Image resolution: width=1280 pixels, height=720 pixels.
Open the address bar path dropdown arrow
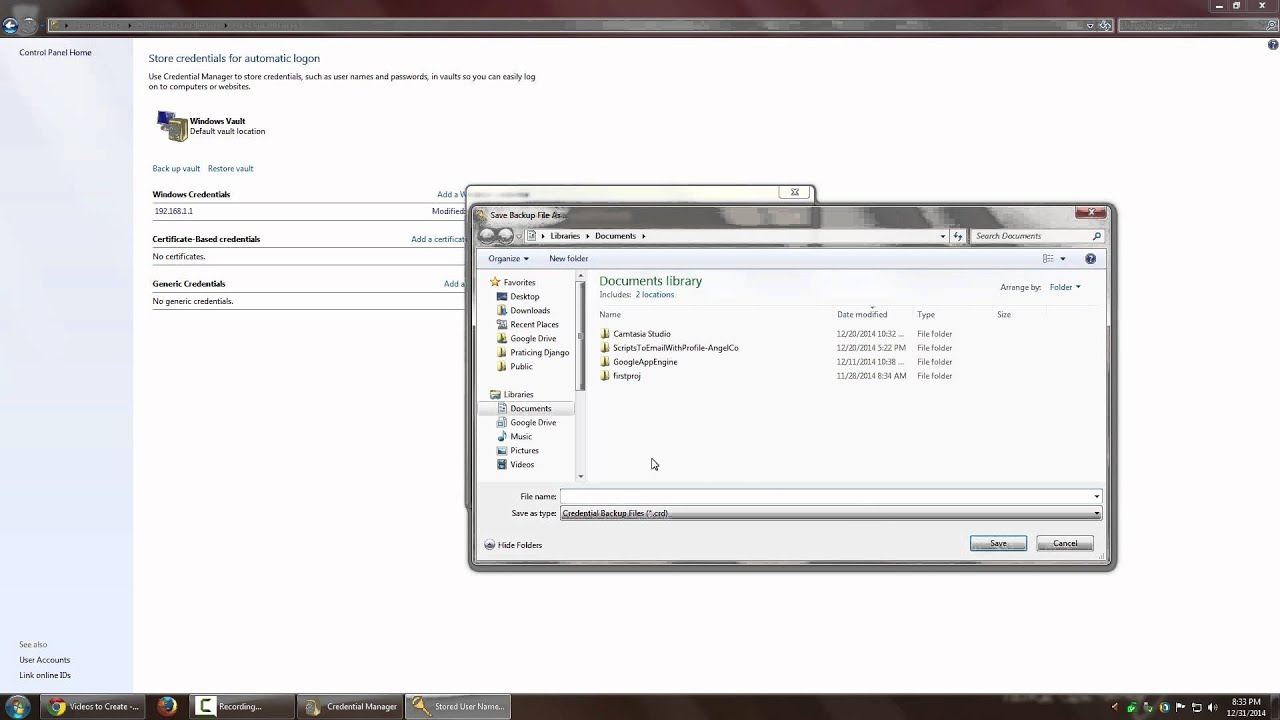(x=942, y=236)
